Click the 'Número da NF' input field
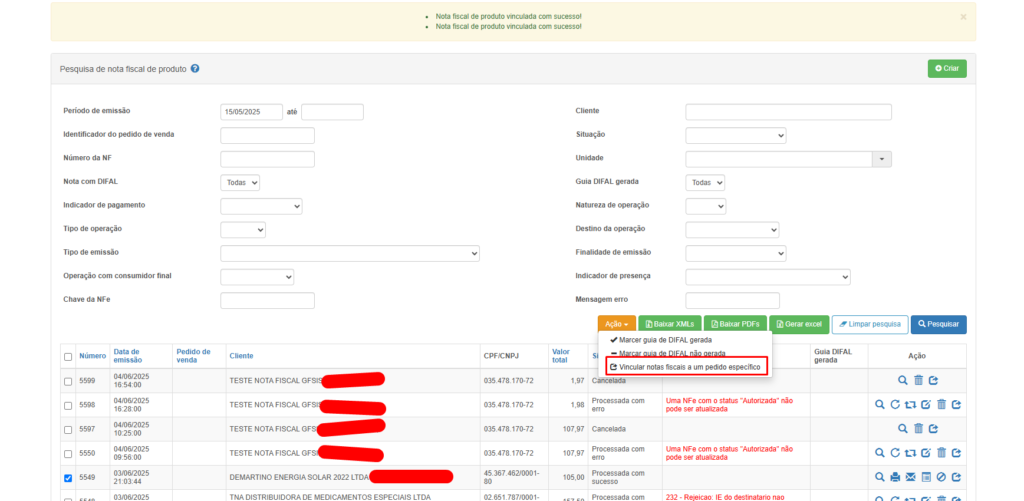This screenshot has height=501, width=1024. (267, 159)
